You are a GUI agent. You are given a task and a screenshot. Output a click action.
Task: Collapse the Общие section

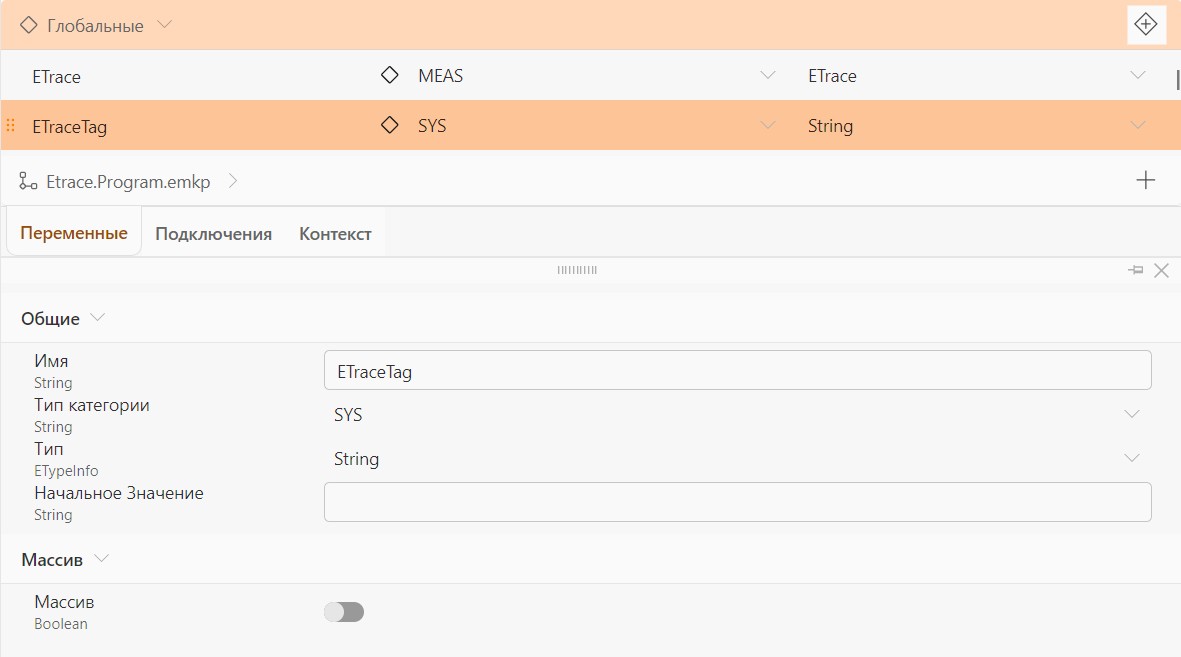98,318
